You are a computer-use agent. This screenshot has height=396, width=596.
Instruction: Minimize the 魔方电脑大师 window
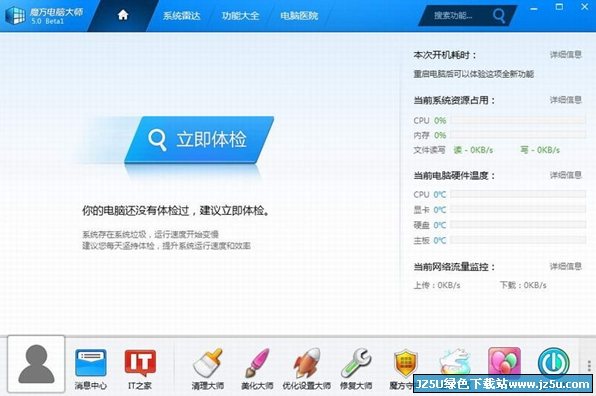[534, 8]
